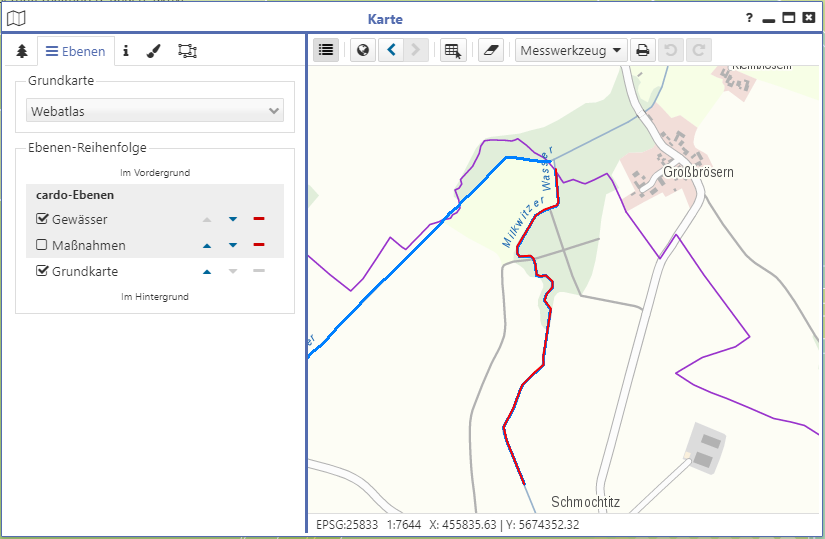Open the info icon tab
825x539 pixels.
pos(126,51)
